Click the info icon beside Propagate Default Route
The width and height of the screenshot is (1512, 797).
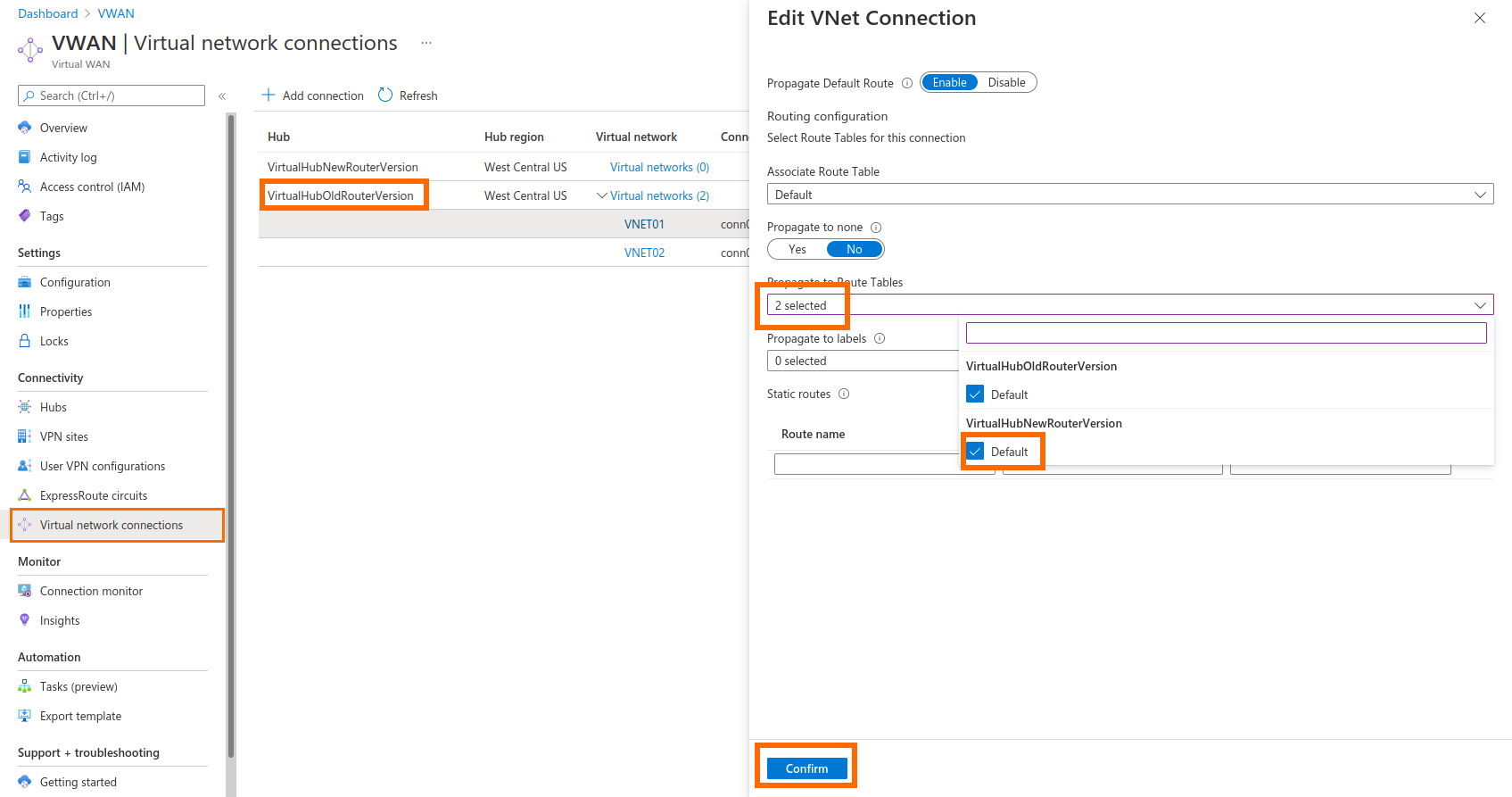(x=907, y=83)
